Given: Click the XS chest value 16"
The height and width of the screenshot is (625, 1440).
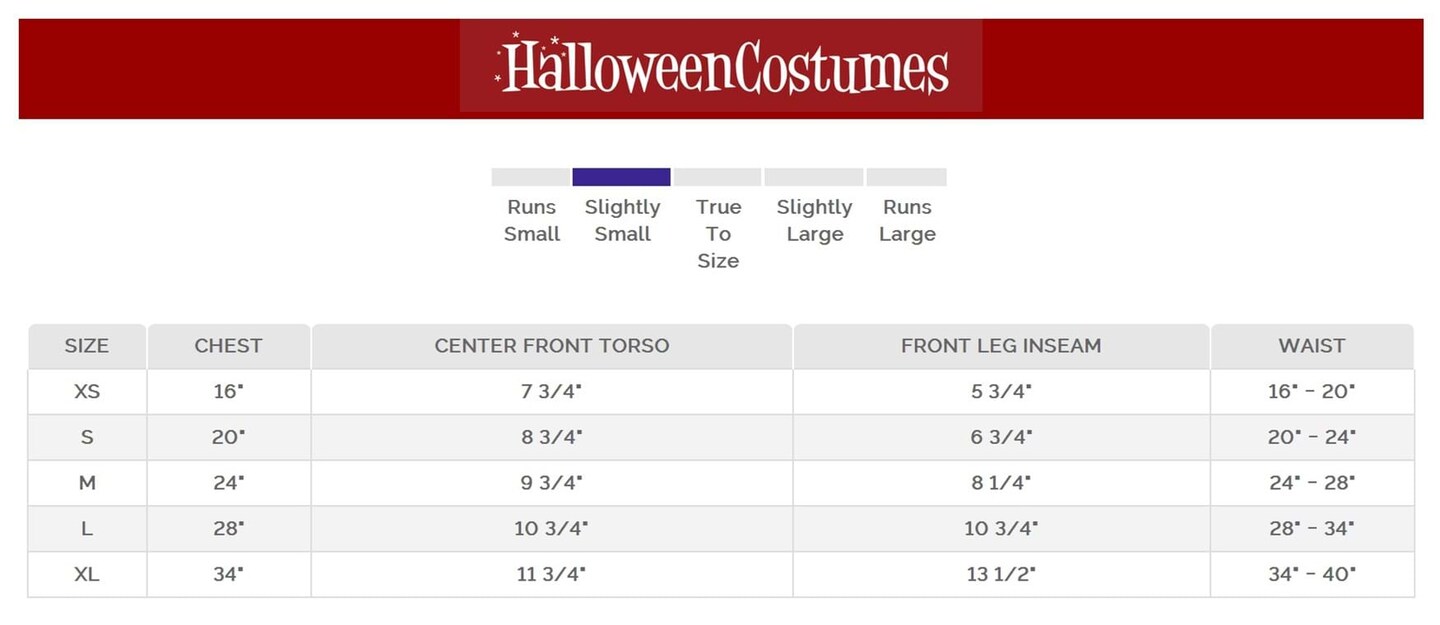Looking at the screenshot, I should coord(228,391).
